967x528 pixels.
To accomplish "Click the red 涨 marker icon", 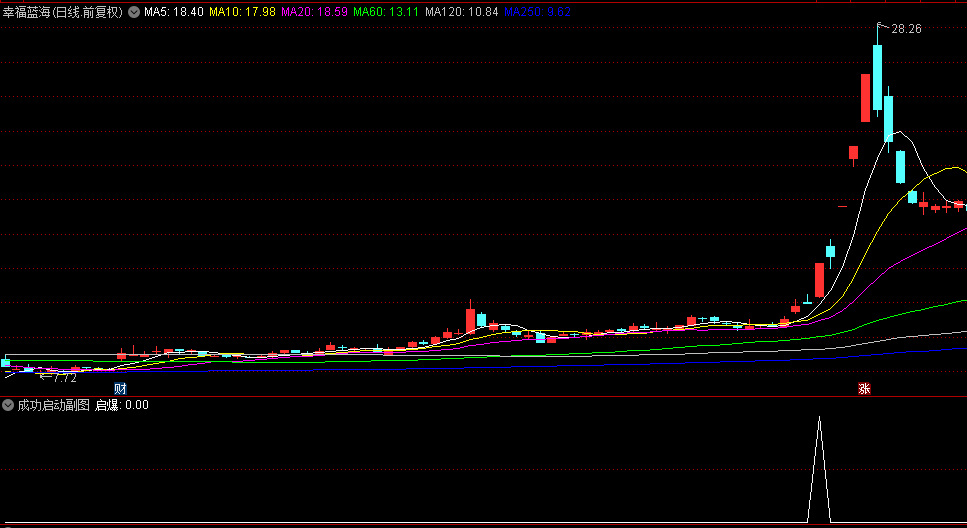I will click(x=865, y=389).
